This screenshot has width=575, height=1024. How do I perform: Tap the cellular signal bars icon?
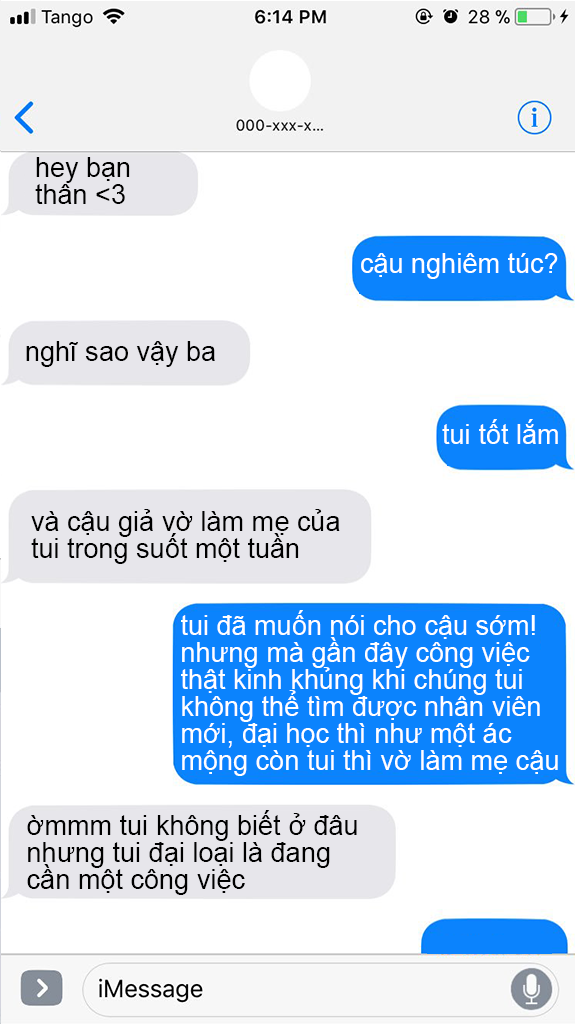tap(23, 18)
